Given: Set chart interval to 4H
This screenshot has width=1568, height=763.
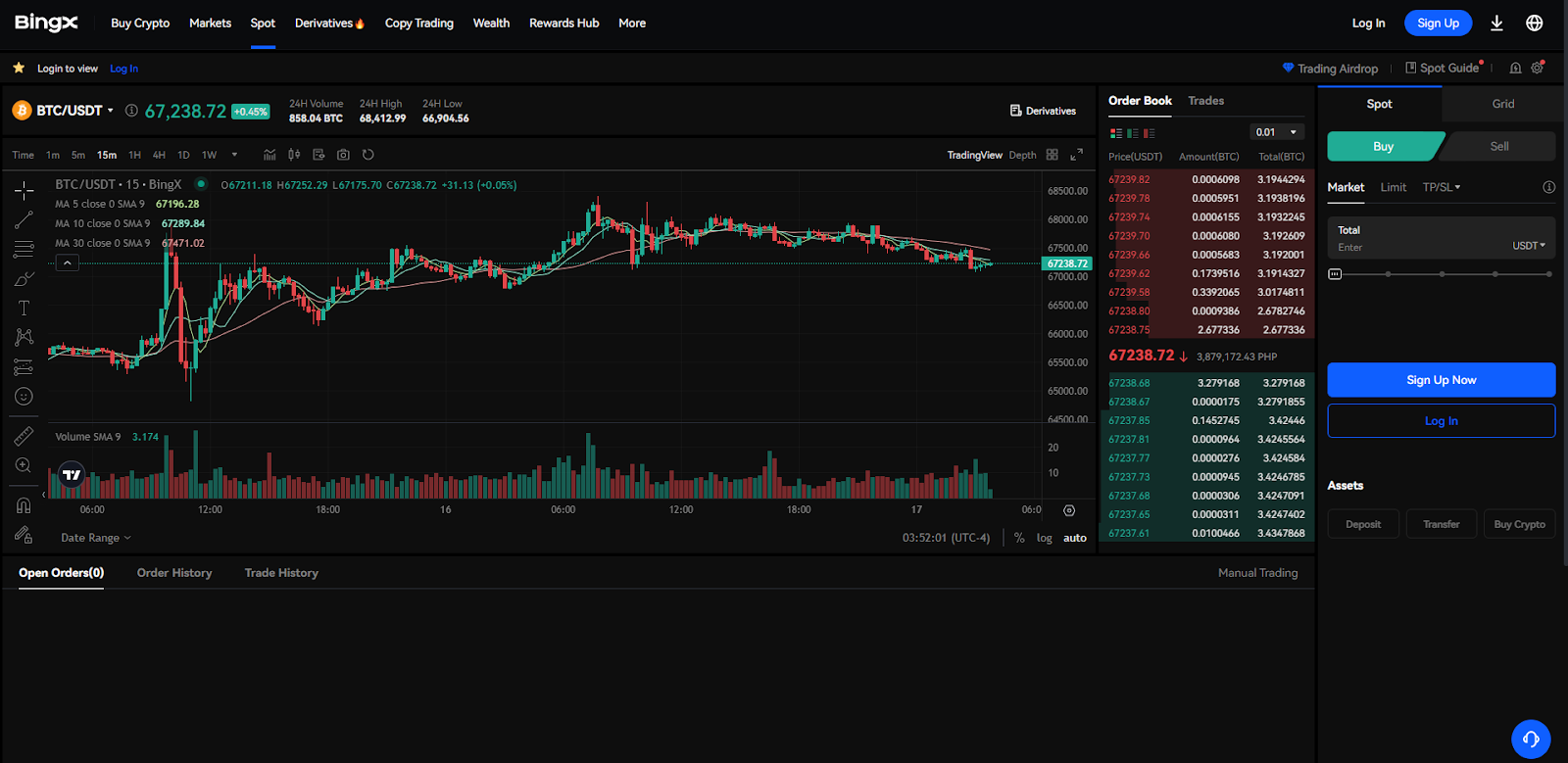Looking at the screenshot, I should (x=159, y=155).
